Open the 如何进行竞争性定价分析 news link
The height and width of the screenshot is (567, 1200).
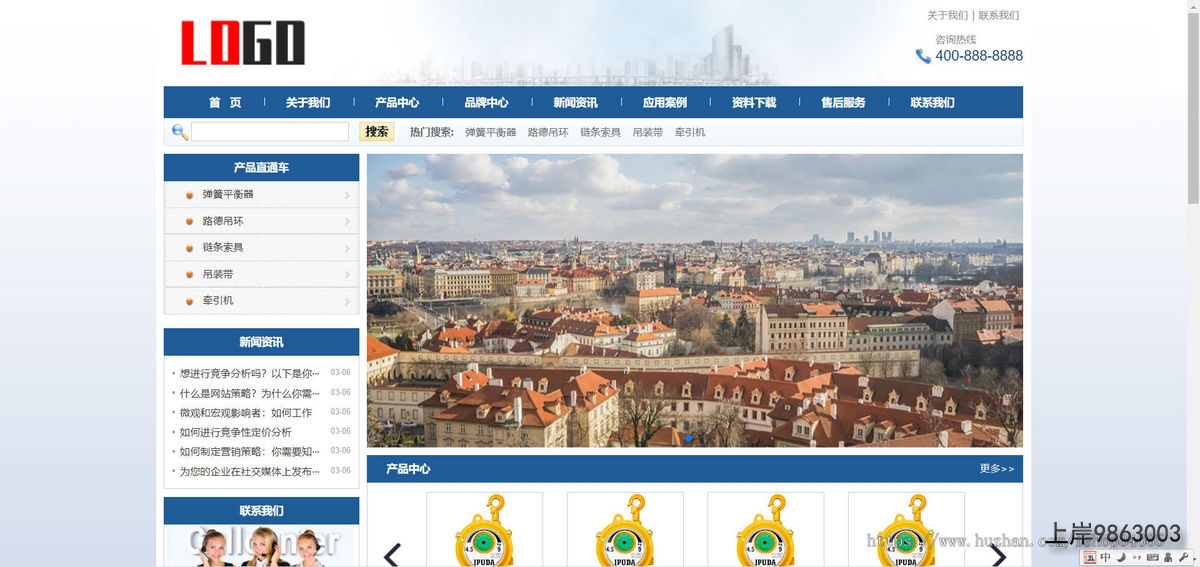pos(236,432)
